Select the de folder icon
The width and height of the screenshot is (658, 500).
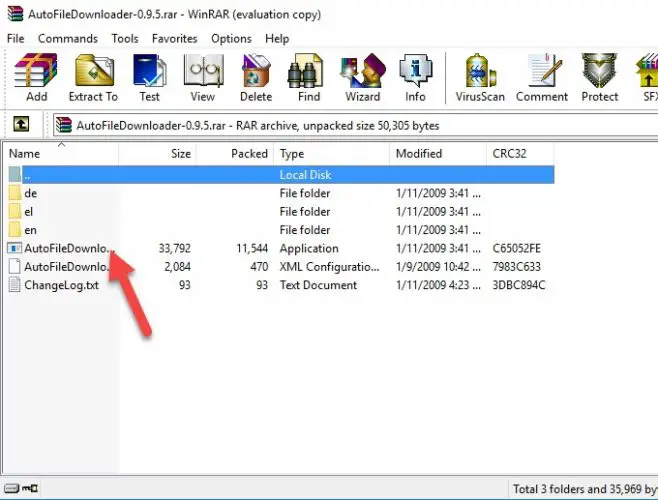pyautogui.click(x=15, y=193)
